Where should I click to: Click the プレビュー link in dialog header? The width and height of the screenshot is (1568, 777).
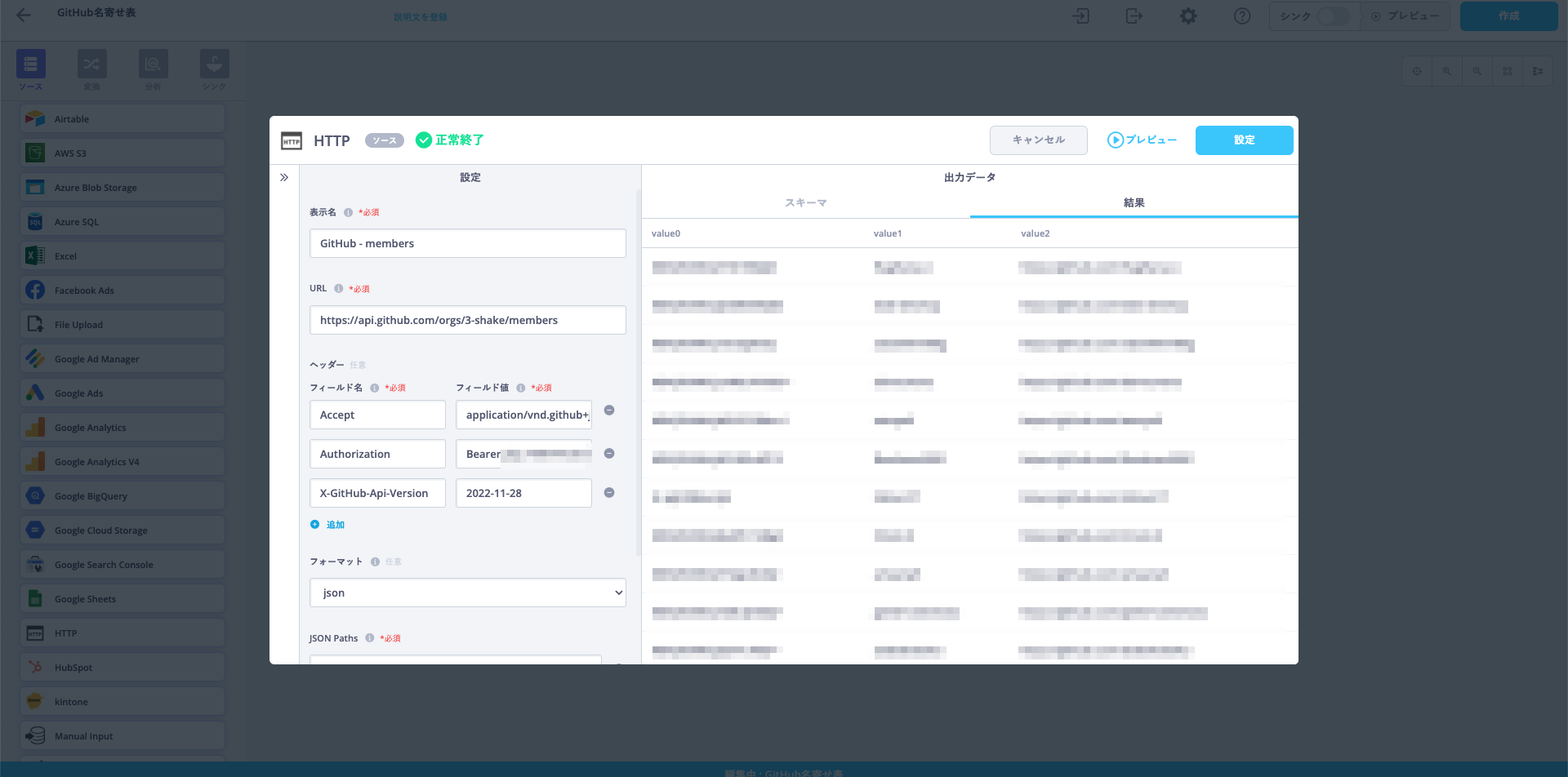coord(1142,140)
